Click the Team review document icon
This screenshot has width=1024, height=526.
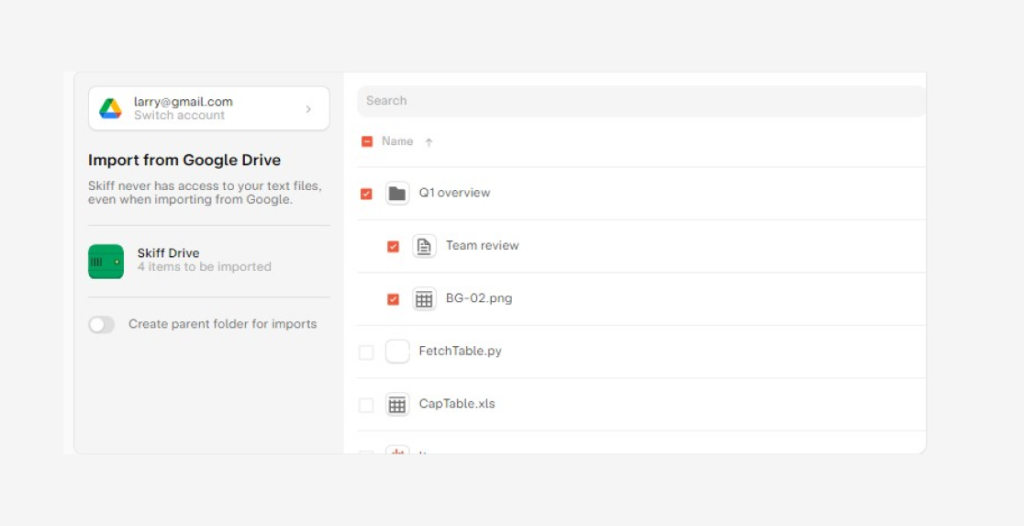424,246
